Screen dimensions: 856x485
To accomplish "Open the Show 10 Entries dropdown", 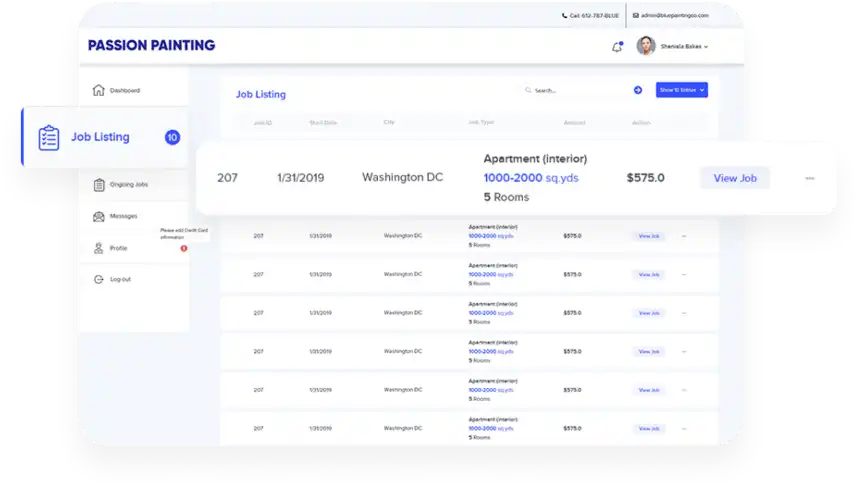I will pyautogui.click(x=682, y=90).
